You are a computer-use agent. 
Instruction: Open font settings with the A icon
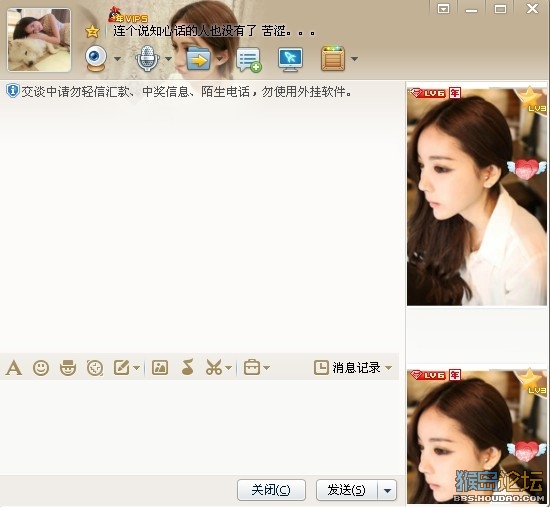tap(14, 368)
